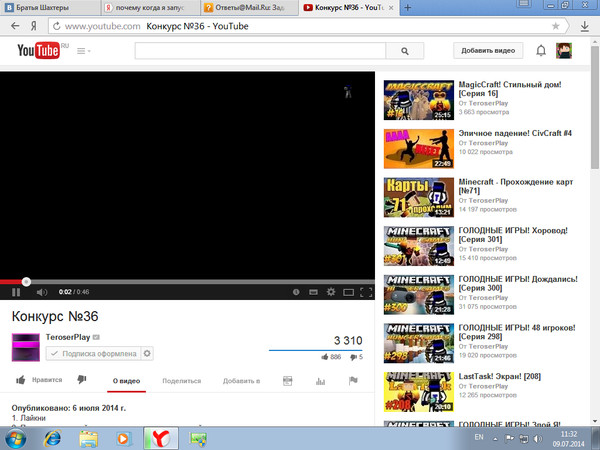600x450 pixels.
Task: Bookmark page with star icon
Action: pyautogui.click(x=556, y=26)
